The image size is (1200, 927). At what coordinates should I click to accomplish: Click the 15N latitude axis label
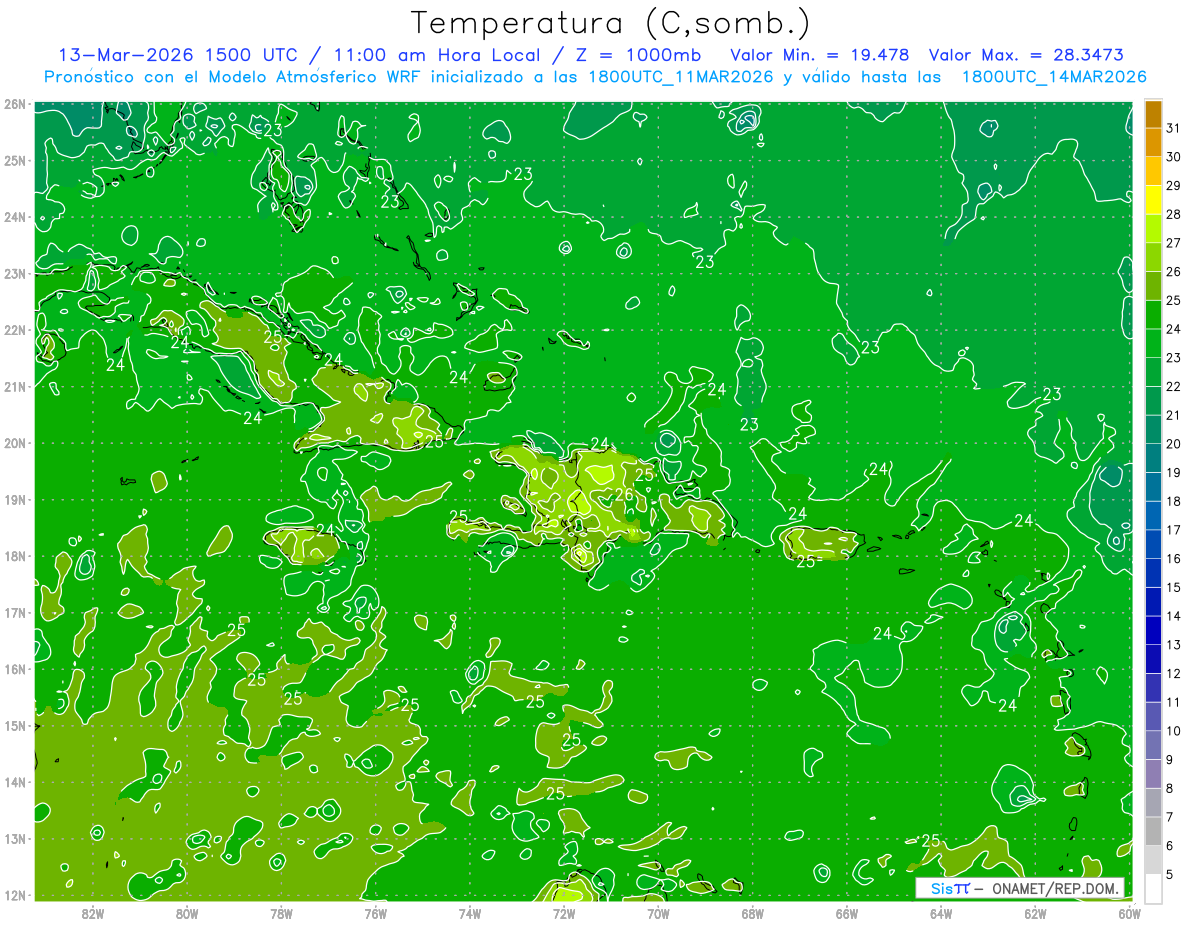14,725
